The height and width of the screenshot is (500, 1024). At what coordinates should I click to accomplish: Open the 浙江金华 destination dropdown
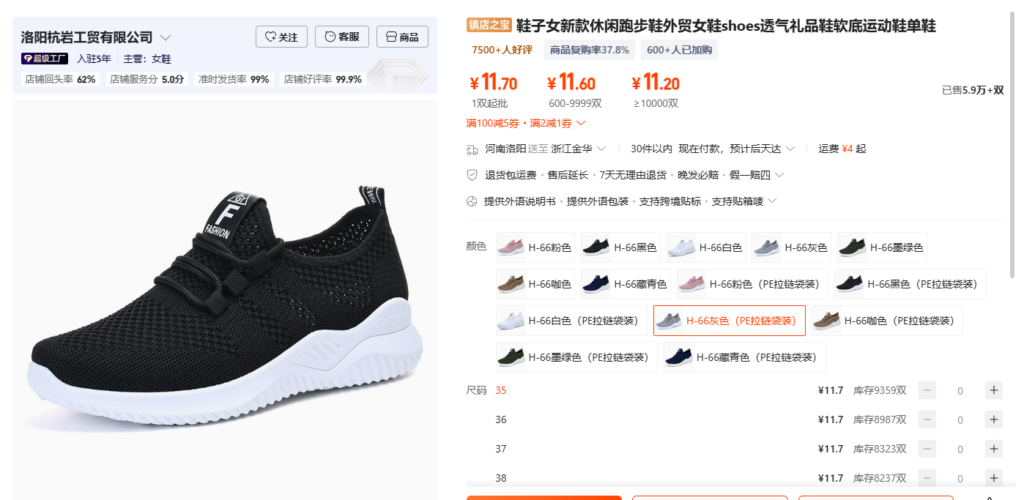(x=579, y=149)
